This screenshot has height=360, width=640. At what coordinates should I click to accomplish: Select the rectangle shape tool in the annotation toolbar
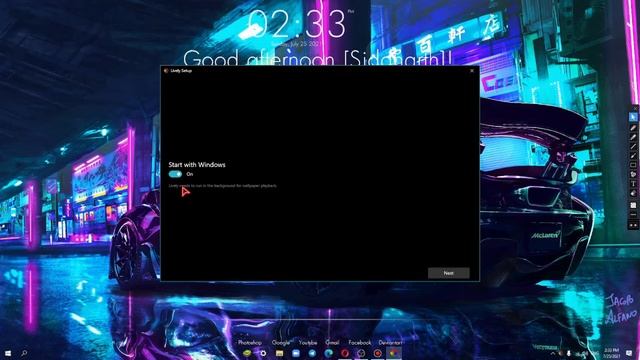pyautogui.click(x=633, y=165)
